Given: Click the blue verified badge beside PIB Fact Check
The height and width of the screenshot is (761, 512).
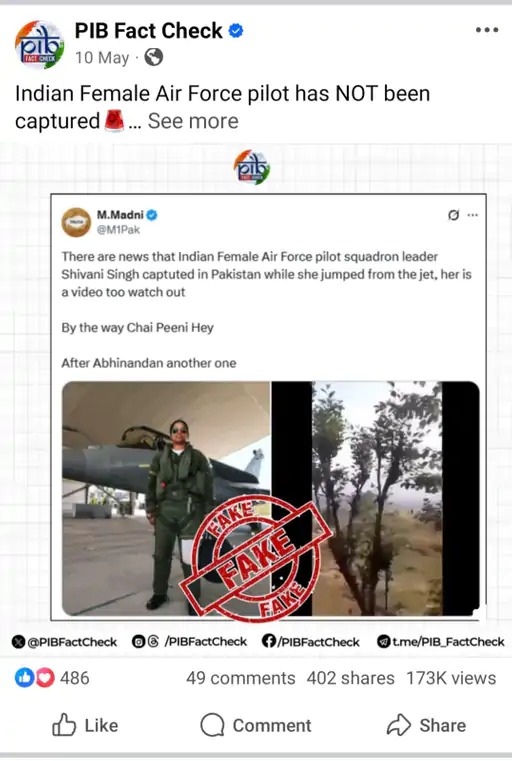Looking at the screenshot, I should 236,31.
